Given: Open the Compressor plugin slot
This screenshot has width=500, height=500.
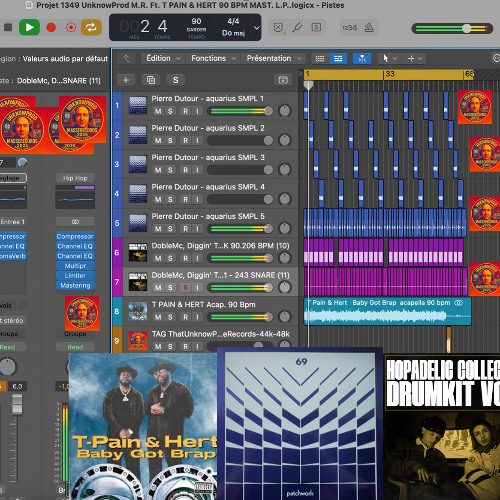Looking at the screenshot, I should tap(75, 236).
